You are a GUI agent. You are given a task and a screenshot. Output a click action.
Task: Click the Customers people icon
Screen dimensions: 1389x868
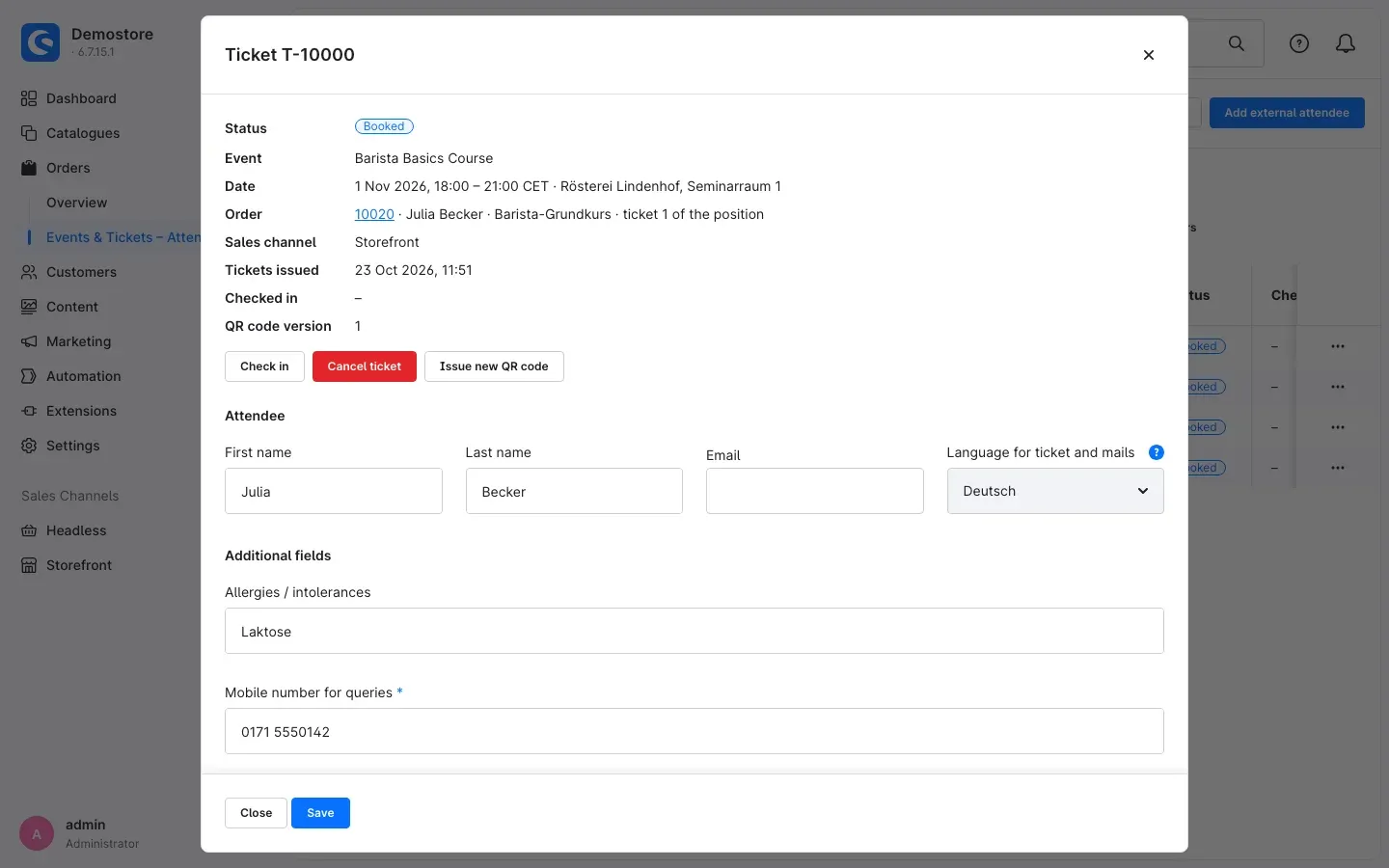coord(29,272)
